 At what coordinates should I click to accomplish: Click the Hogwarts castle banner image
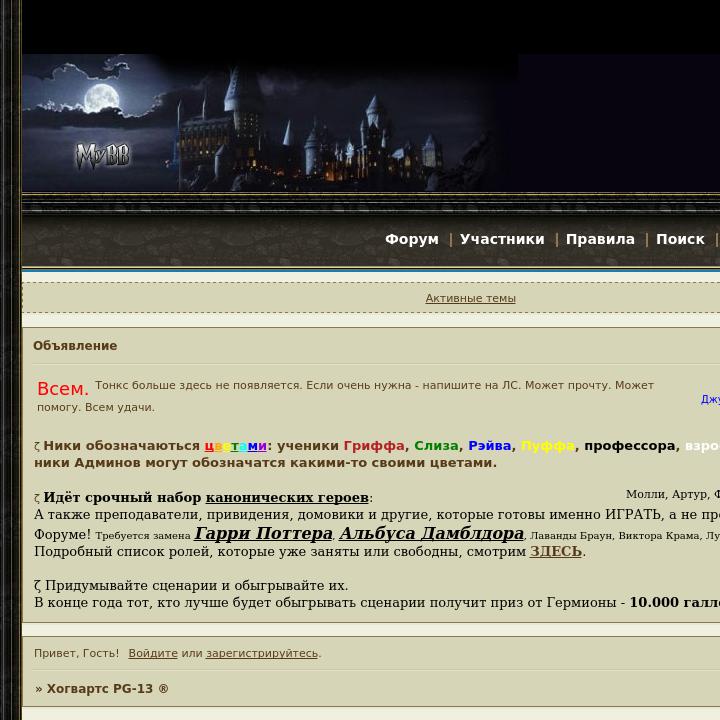coord(270,123)
